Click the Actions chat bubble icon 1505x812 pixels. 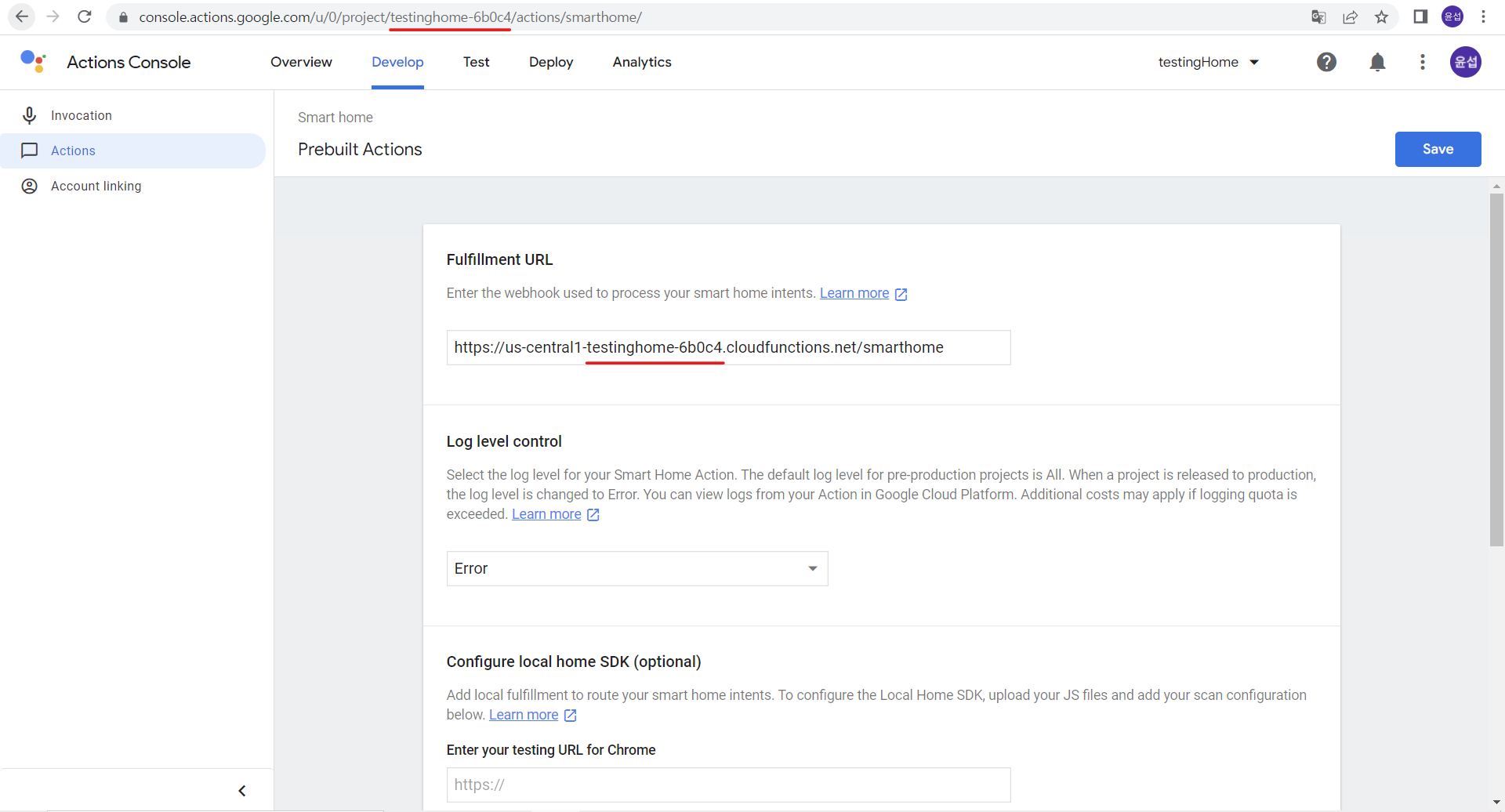pyautogui.click(x=30, y=150)
